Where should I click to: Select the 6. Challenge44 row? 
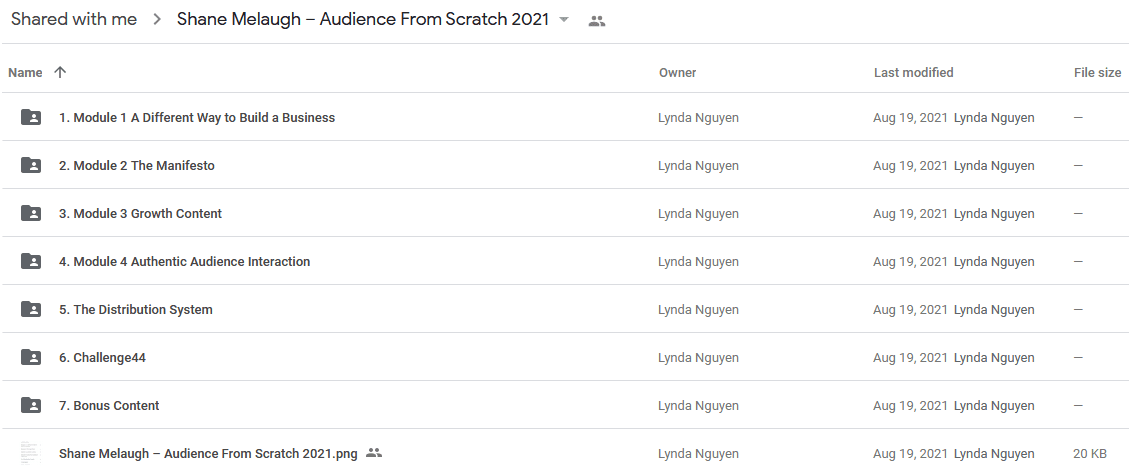click(x=564, y=357)
